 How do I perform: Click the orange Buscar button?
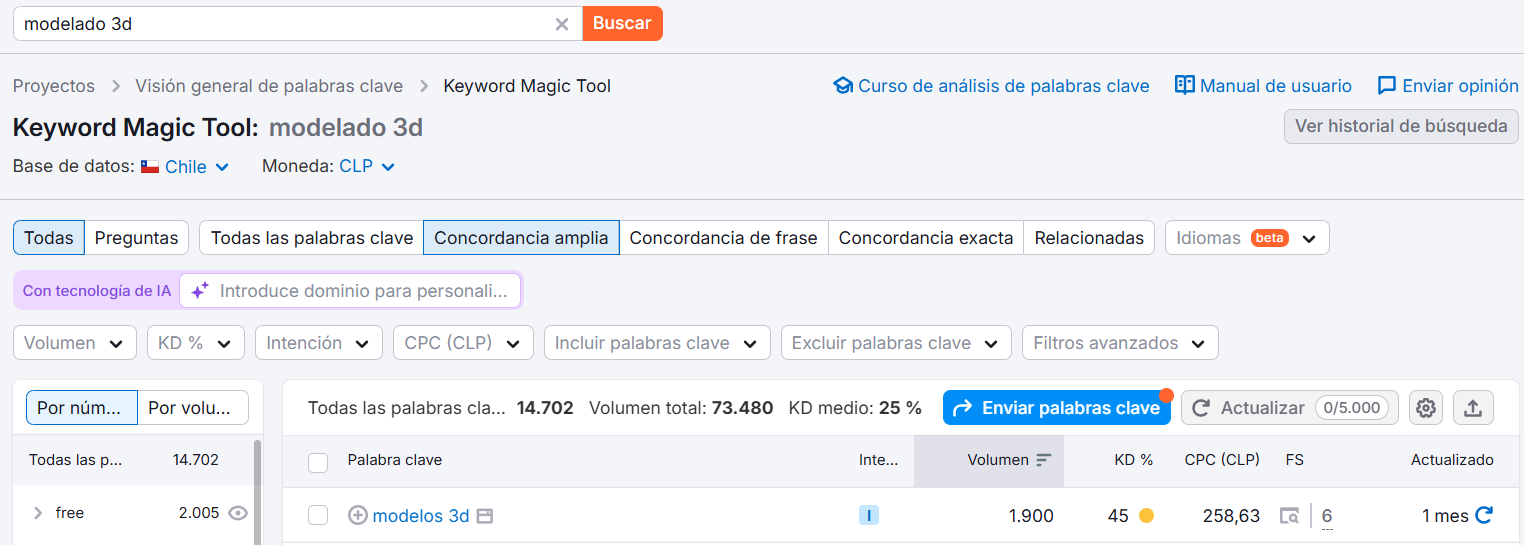click(x=622, y=24)
